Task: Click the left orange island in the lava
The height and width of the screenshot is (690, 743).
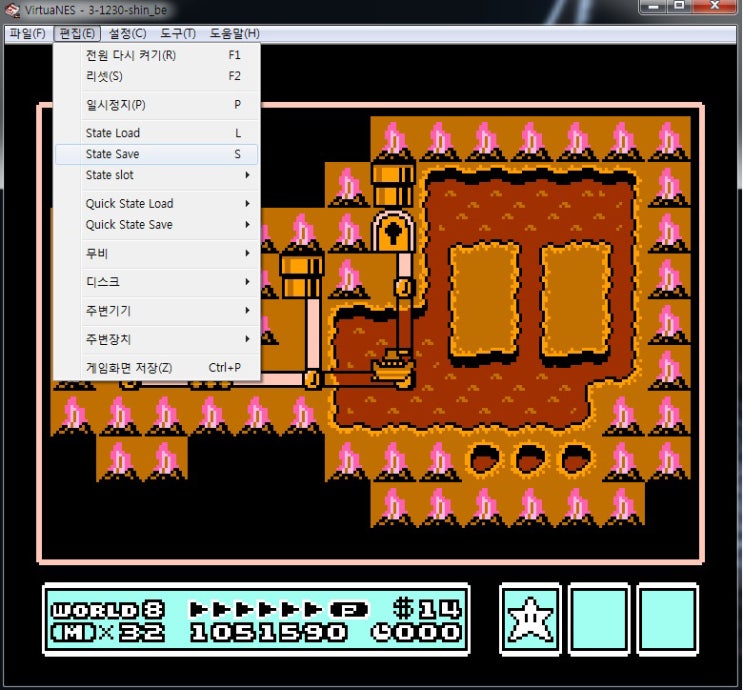Action: pyautogui.click(x=484, y=301)
